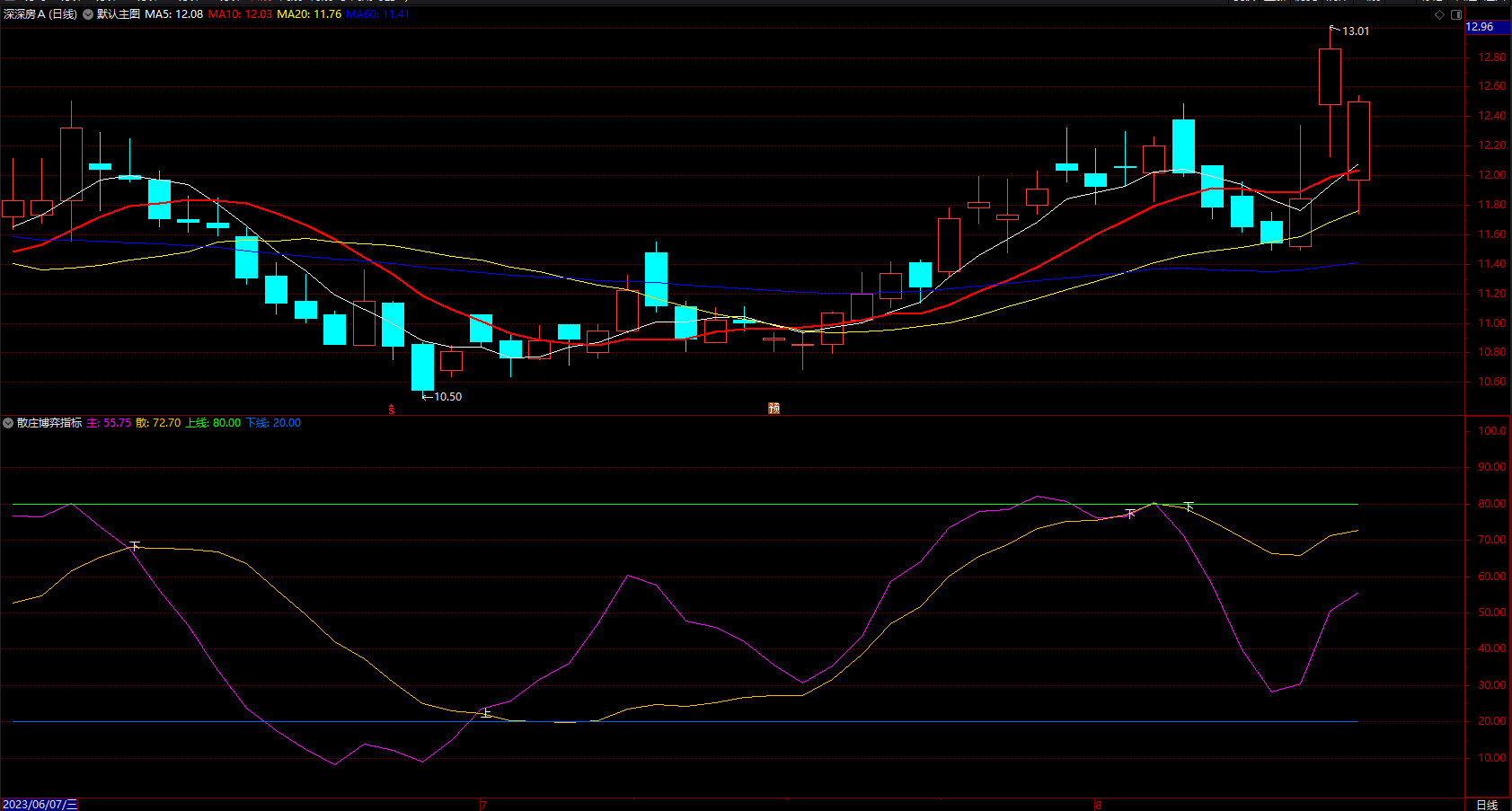Click the 上线: 80.00 indicator value

(213, 423)
